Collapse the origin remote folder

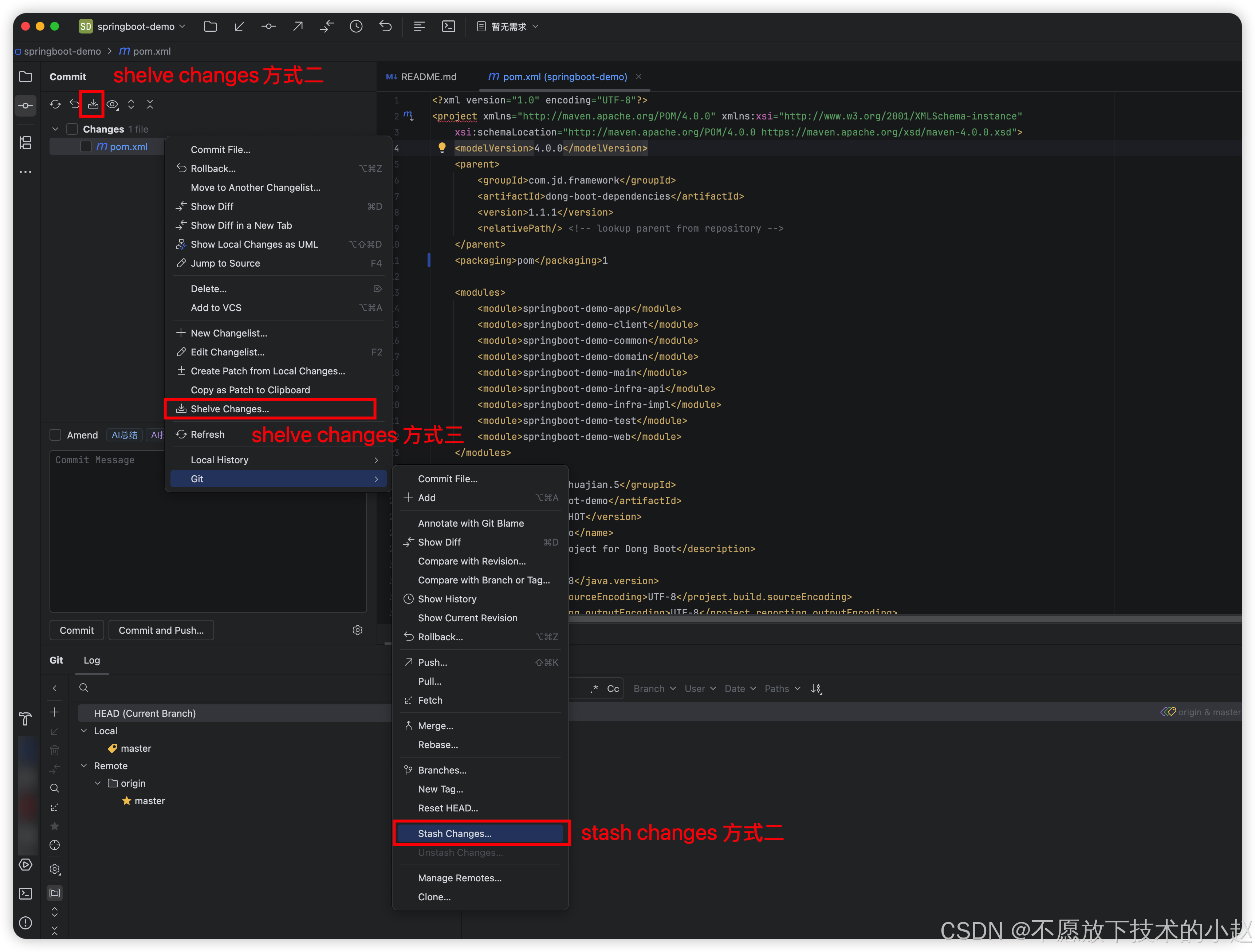[98, 783]
